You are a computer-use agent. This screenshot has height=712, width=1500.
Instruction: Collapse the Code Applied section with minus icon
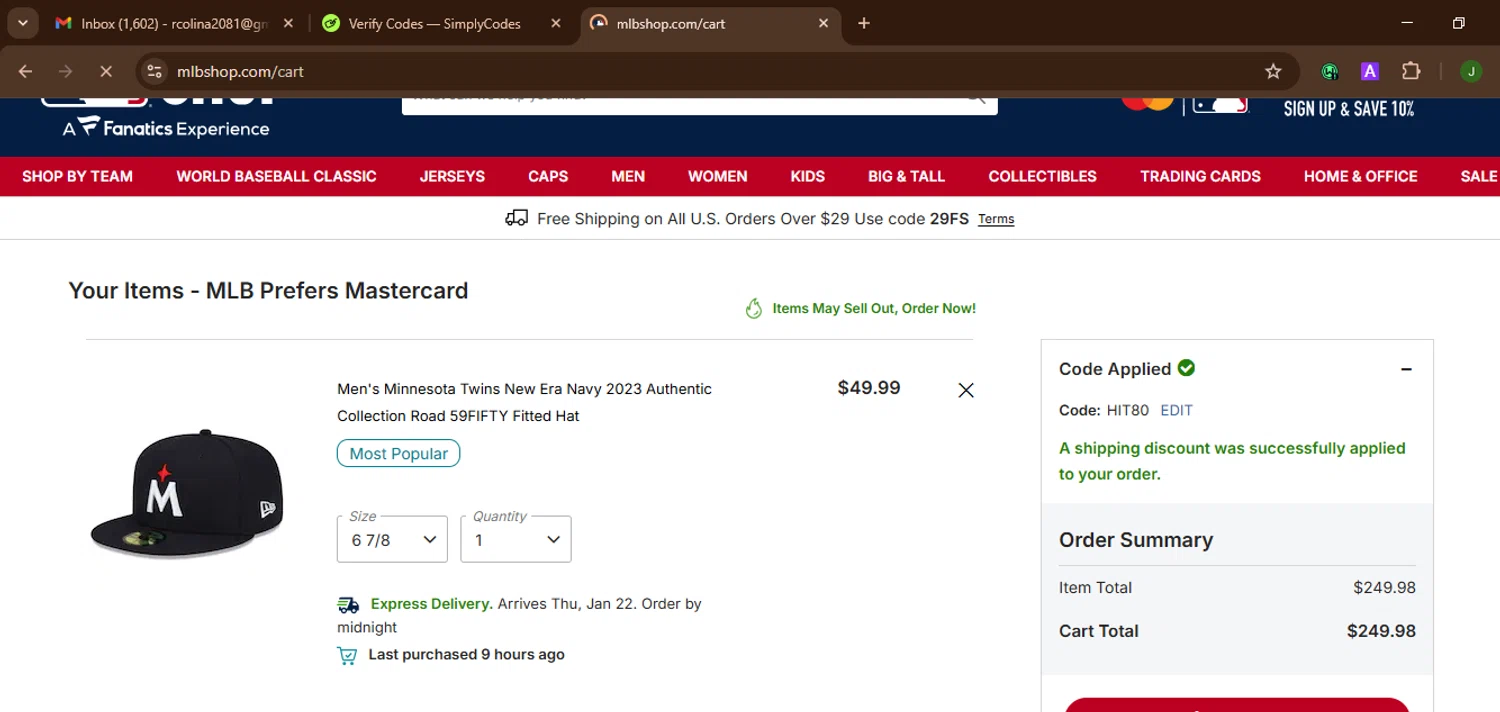pos(1406,369)
